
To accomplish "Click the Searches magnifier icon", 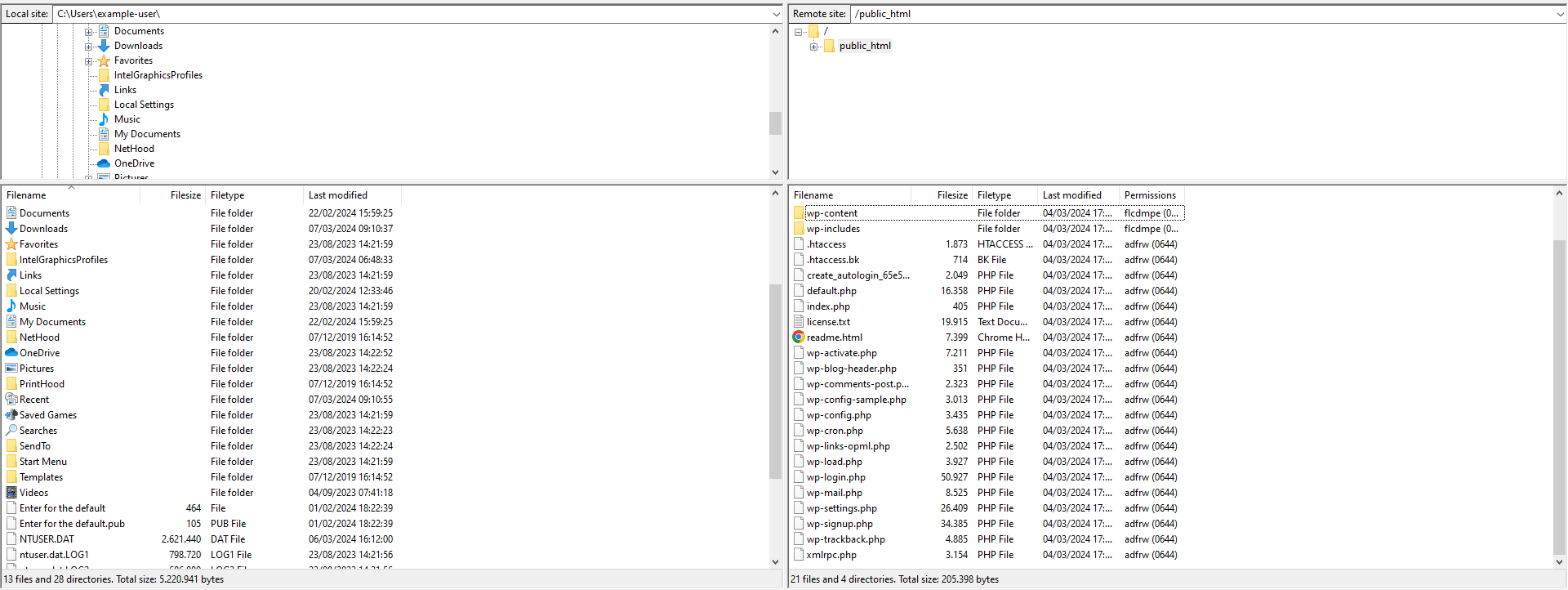I will (11, 431).
